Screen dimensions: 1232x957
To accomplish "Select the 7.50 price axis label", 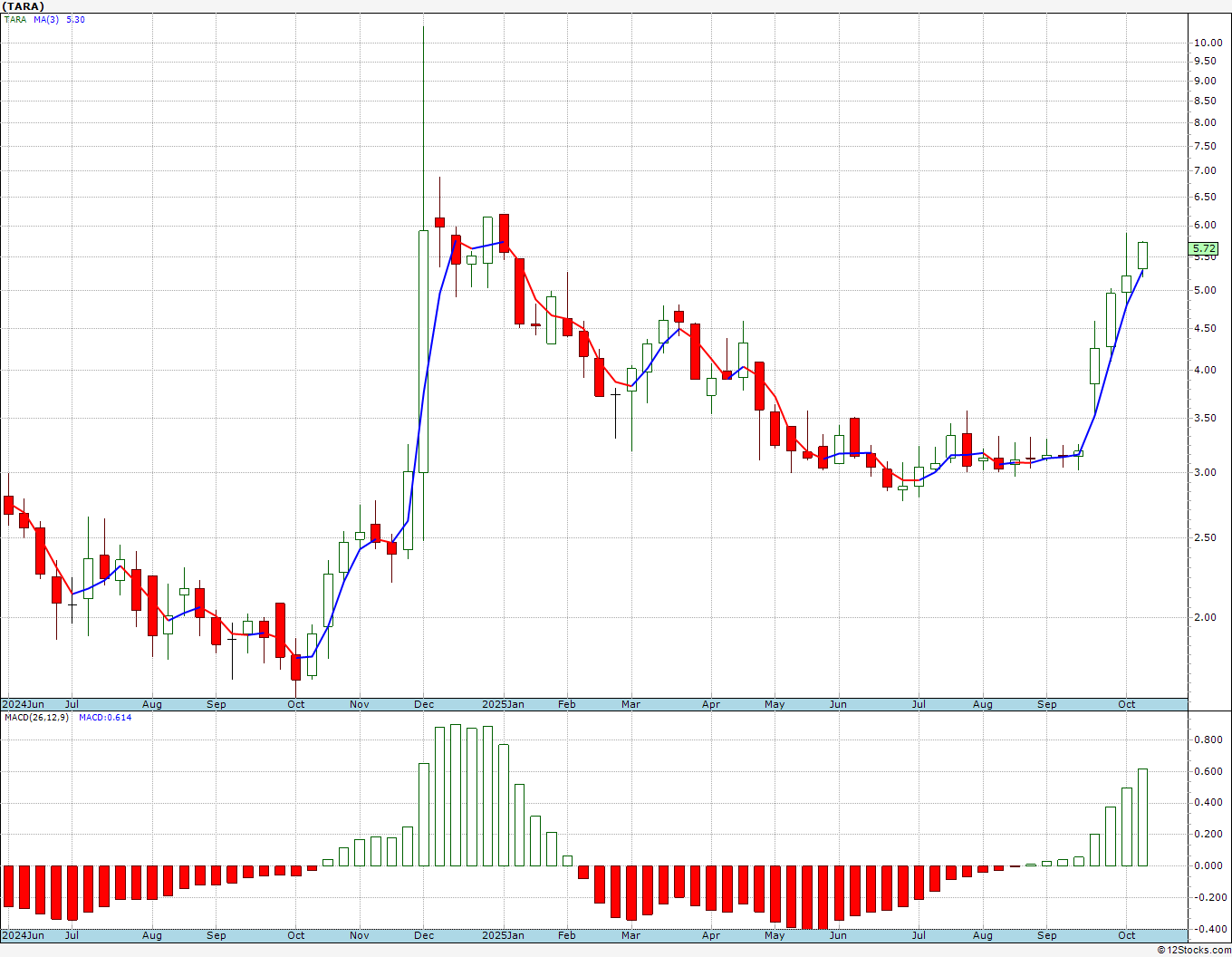I will tap(1205, 146).
